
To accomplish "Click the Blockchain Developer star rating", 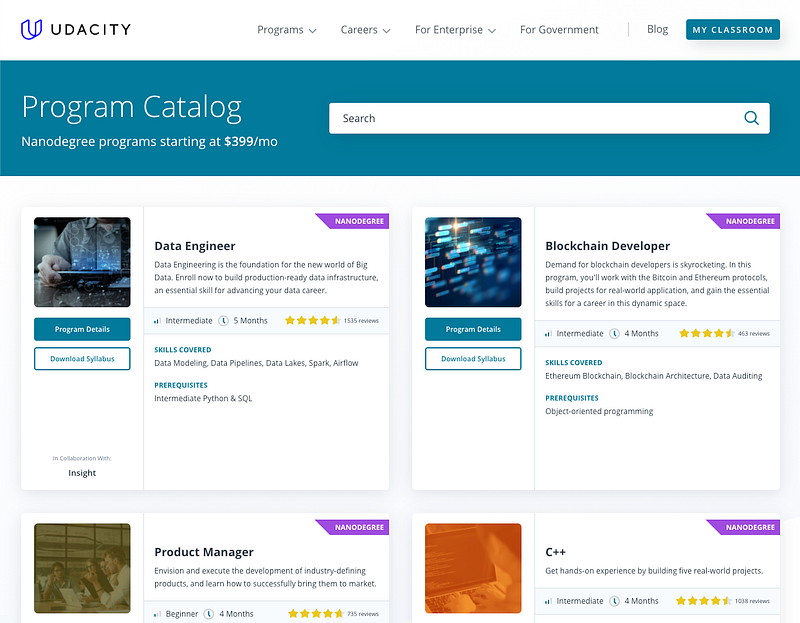I will coord(707,333).
